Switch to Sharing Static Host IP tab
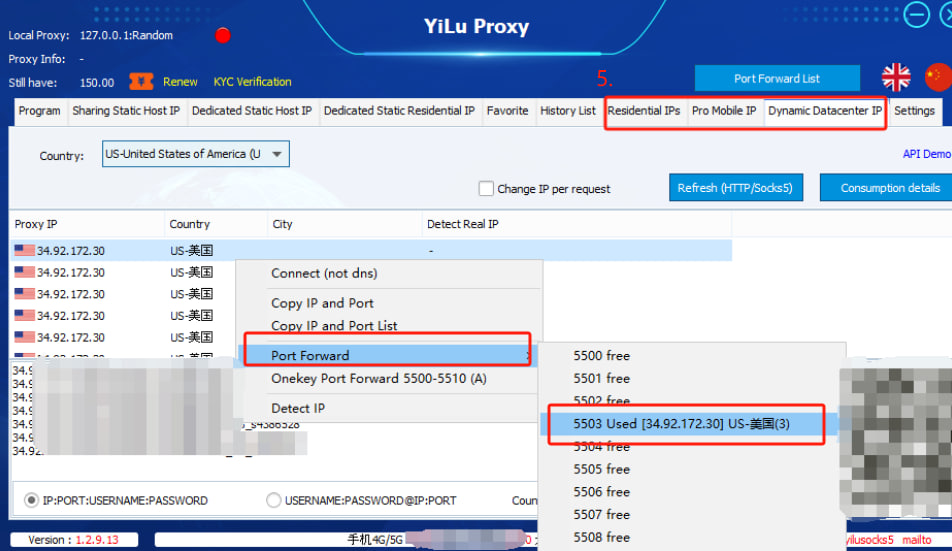Image resolution: width=952 pixels, height=551 pixels. 126,111
